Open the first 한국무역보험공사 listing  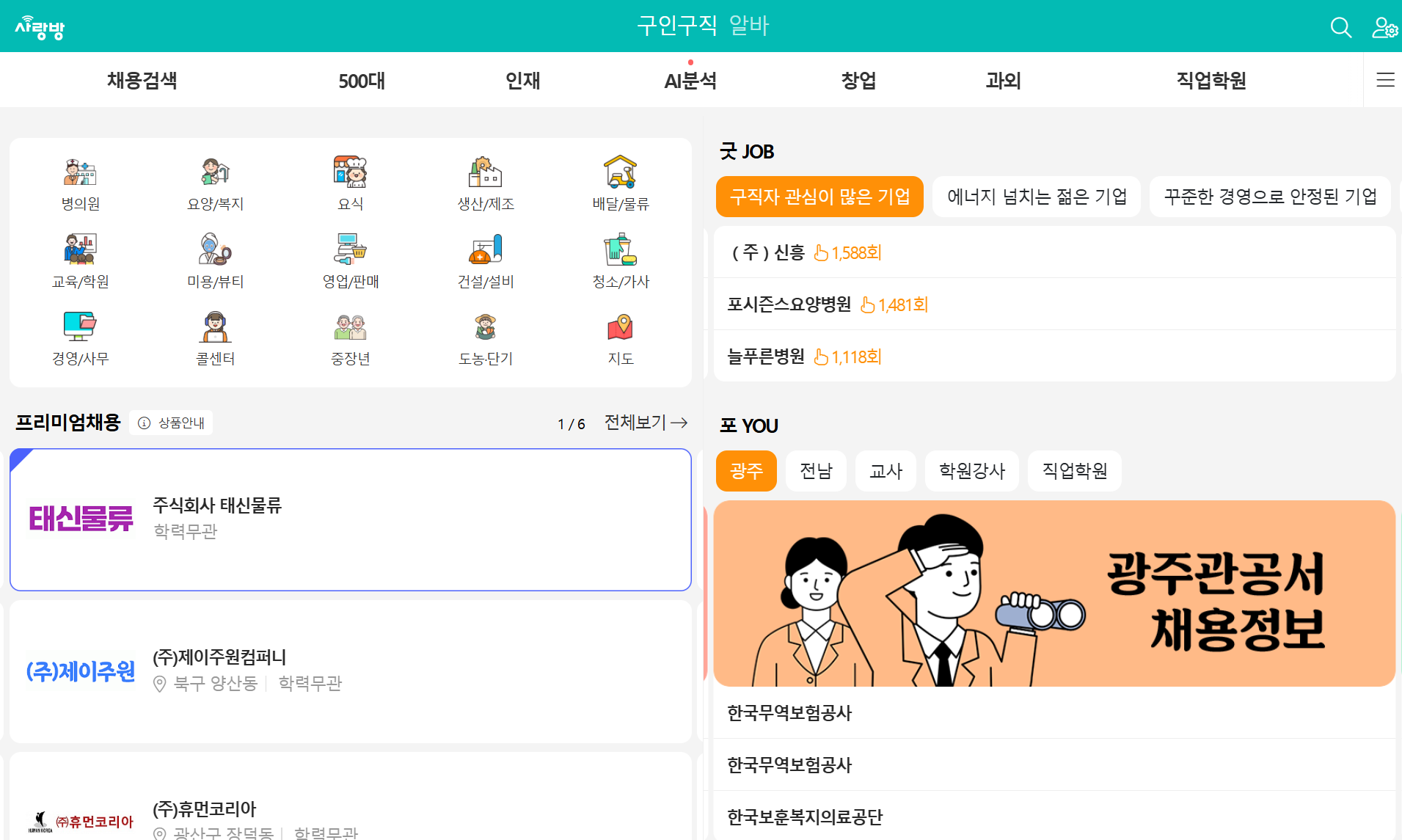click(x=1054, y=713)
